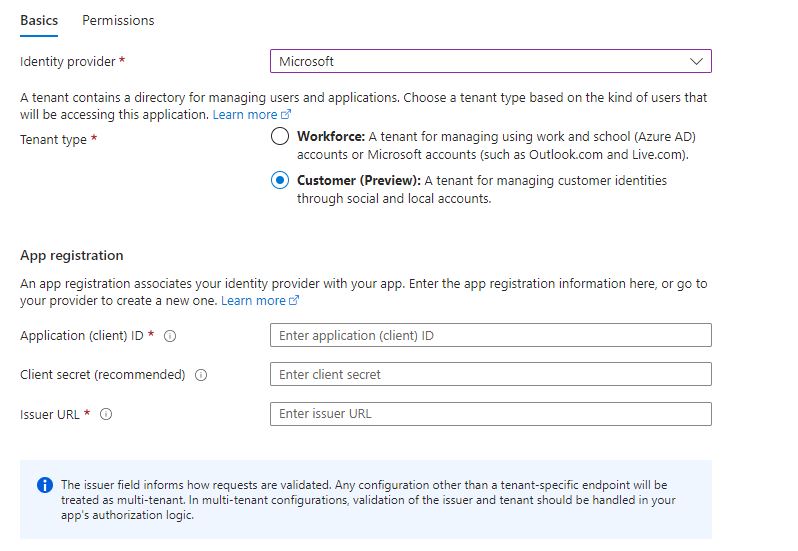Click the Issuer URL label

click(50, 415)
